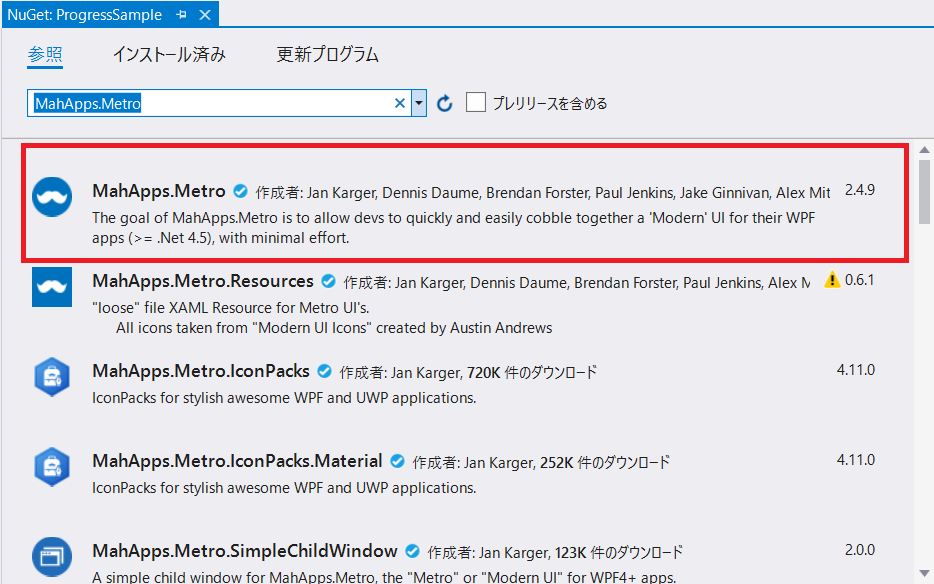Click the MahApps.Metro mustache package icon

tap(52, 197)
